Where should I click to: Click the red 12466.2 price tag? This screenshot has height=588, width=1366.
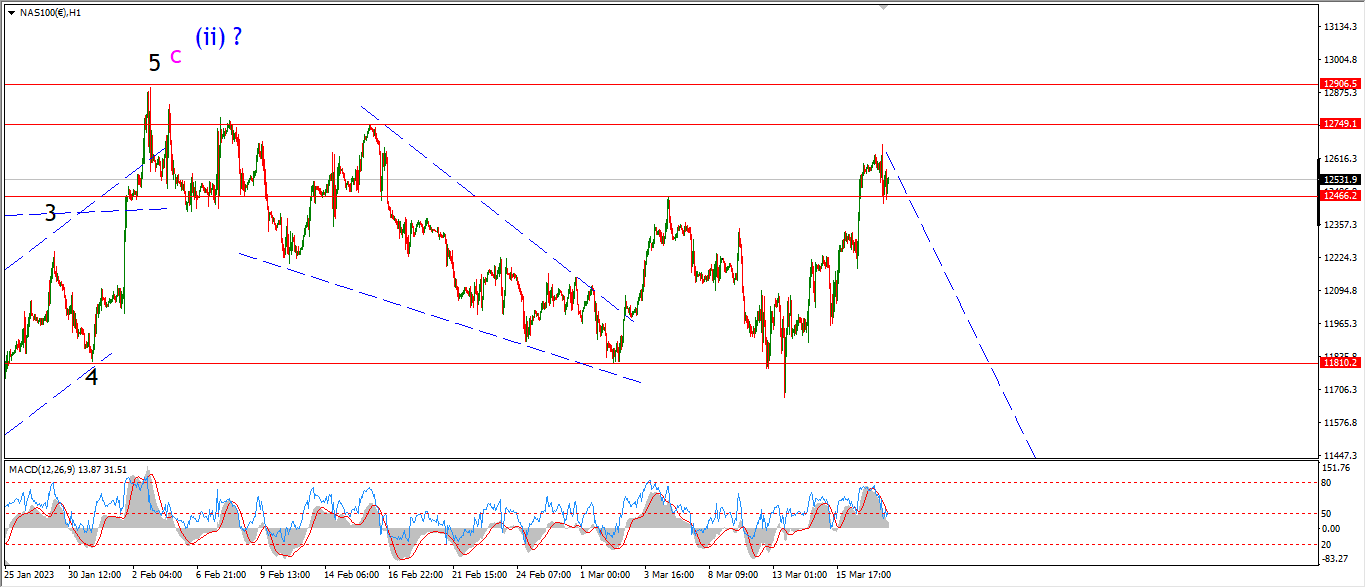pyautogui.click(x=1339, y=196)
